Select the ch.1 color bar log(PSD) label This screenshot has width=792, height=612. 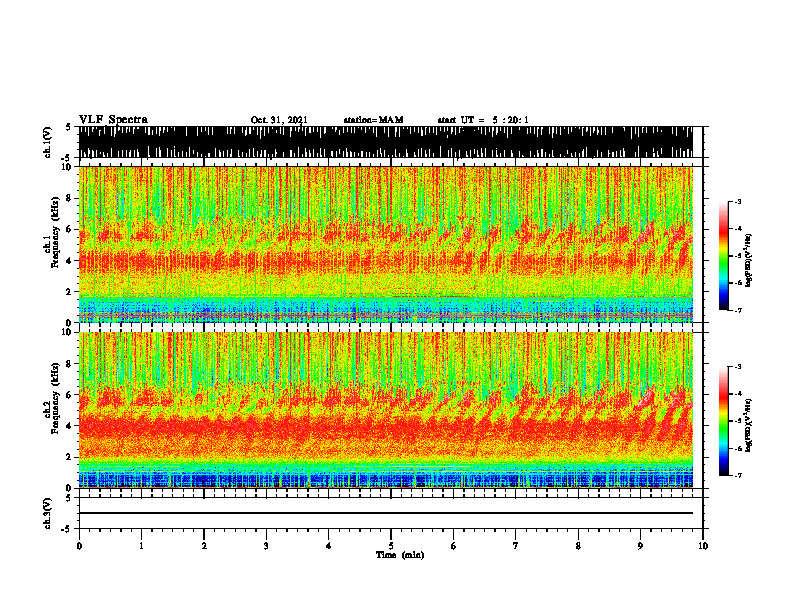tap(749, 261)
